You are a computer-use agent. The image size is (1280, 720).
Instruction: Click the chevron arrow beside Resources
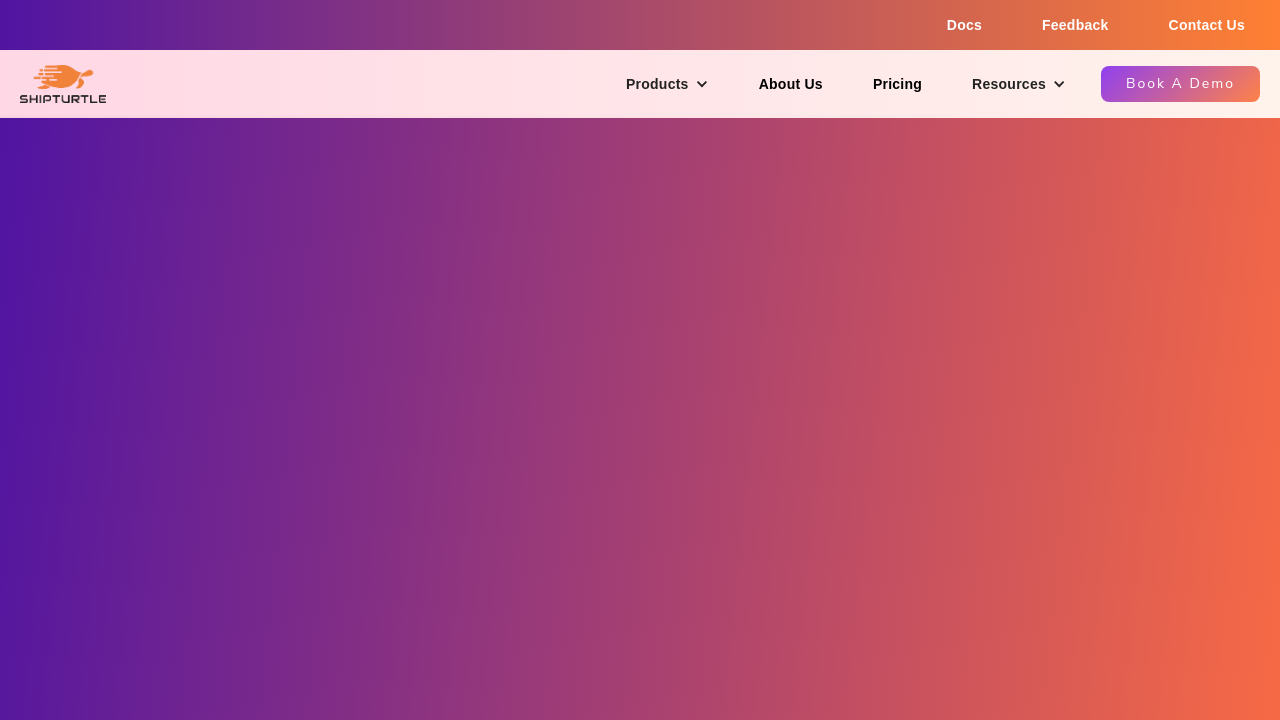pyautogui.click(x=1059, y=84)
